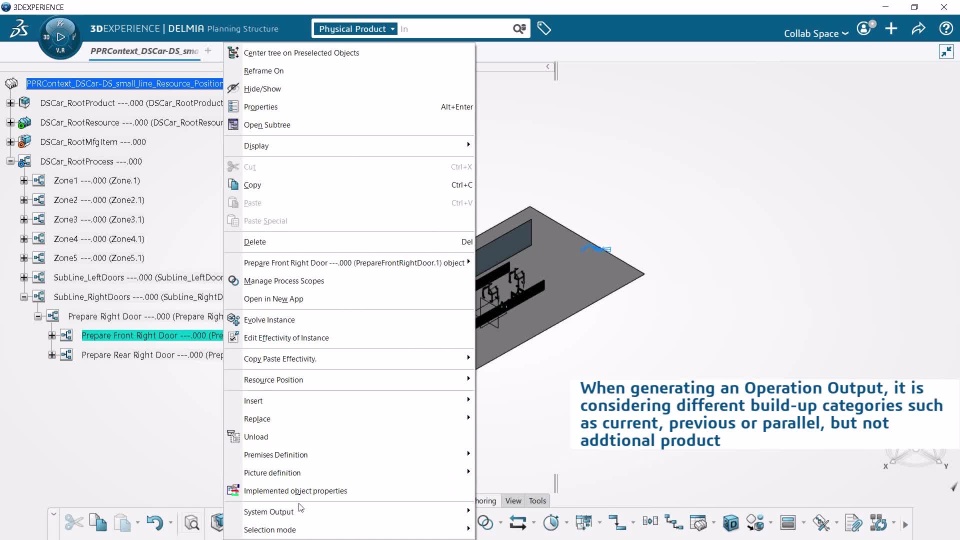
Task: Click the DSCar_RootMfgItem node icon
Action: pos(24,142)
